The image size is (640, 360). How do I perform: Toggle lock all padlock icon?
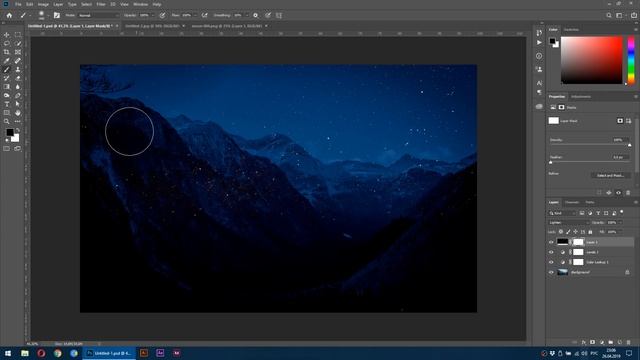590,232
